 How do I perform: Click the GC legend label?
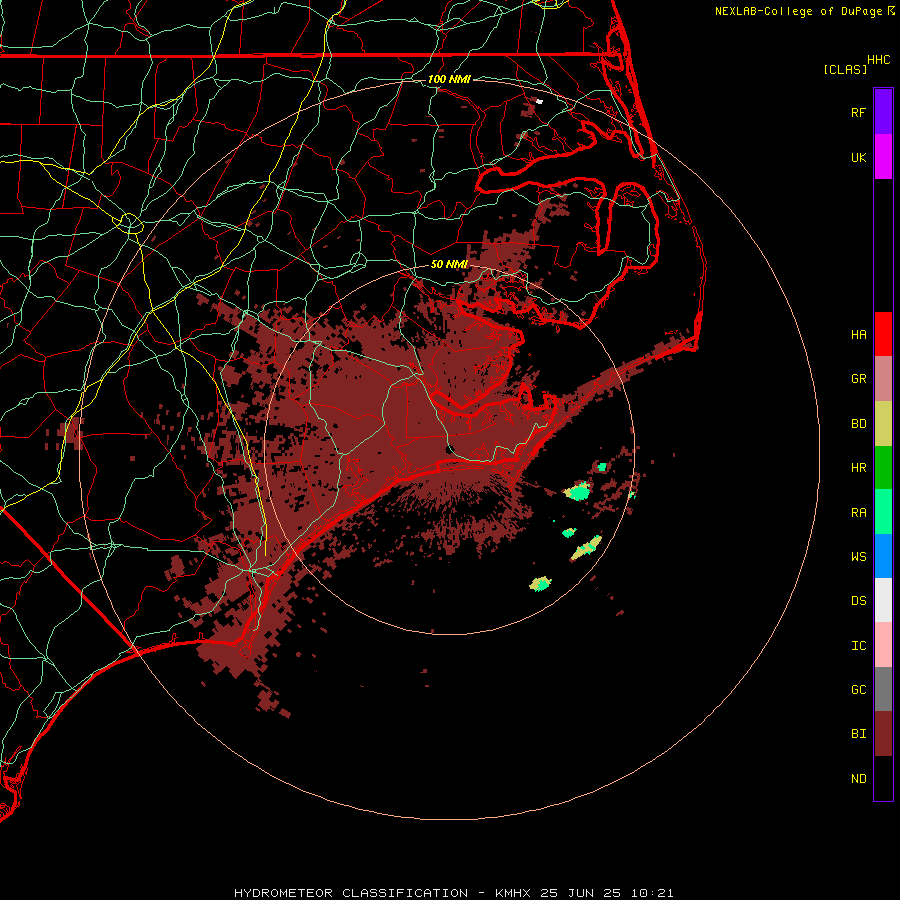tap(859, 690)
